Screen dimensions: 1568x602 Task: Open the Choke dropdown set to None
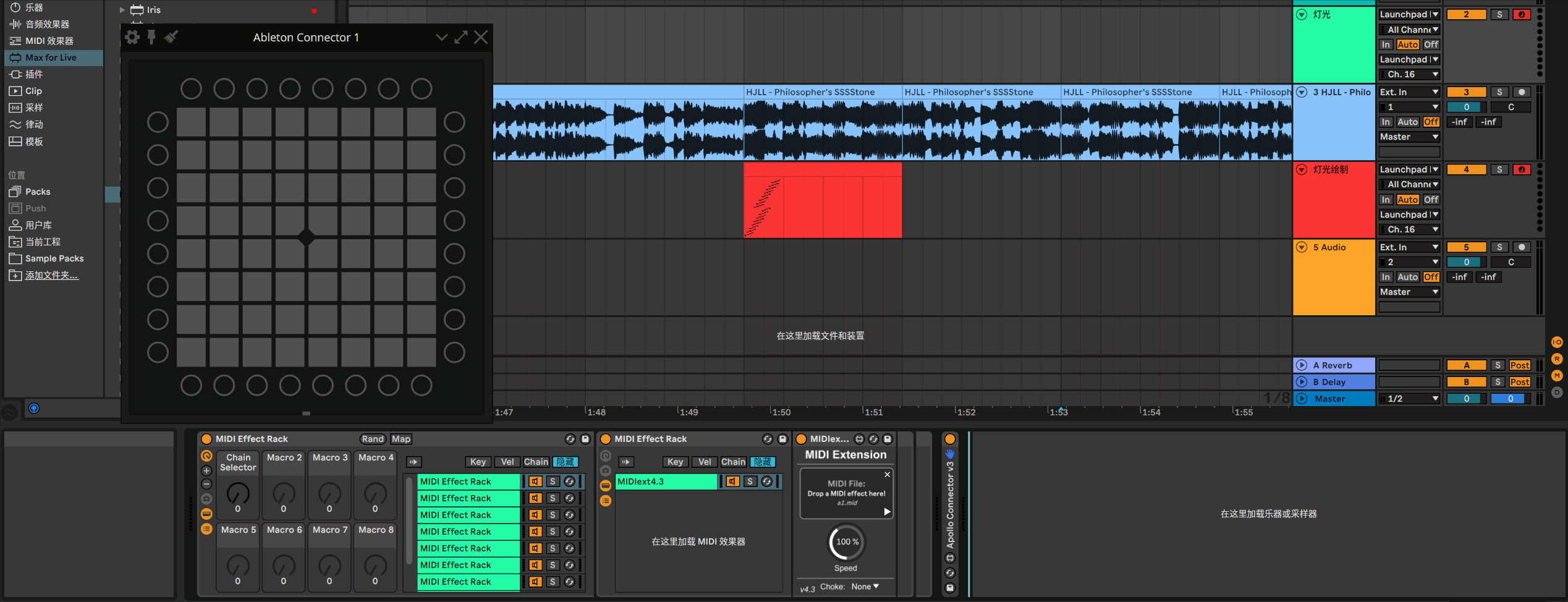click(x=865, y=587)
